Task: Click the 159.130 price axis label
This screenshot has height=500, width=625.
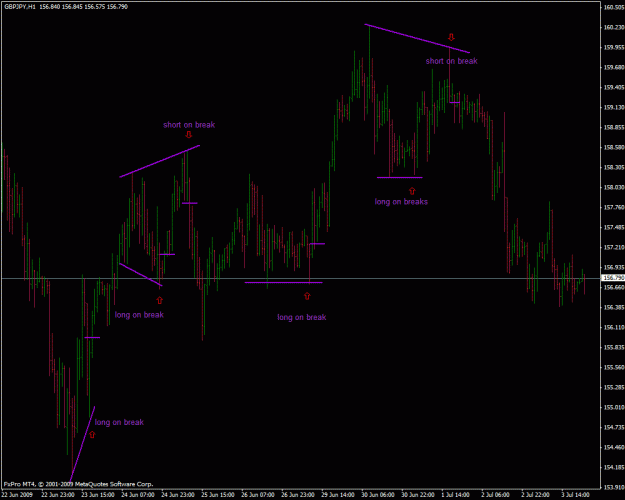Action: [x=614, y=107]
